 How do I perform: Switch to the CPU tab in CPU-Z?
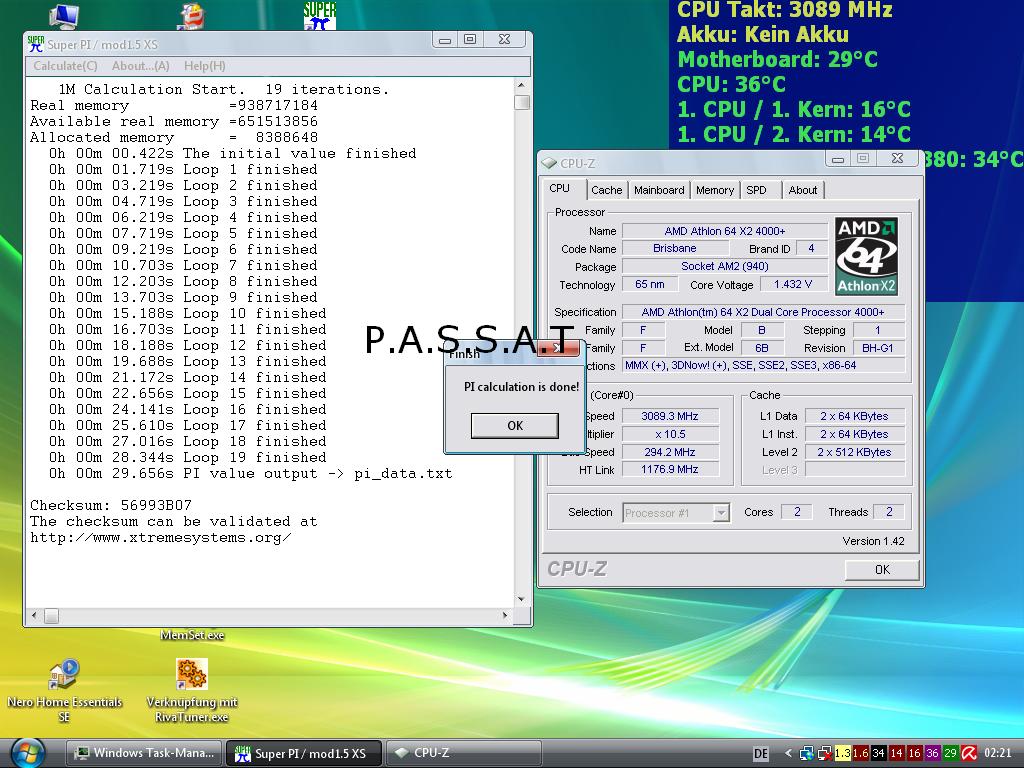point(559,188)
